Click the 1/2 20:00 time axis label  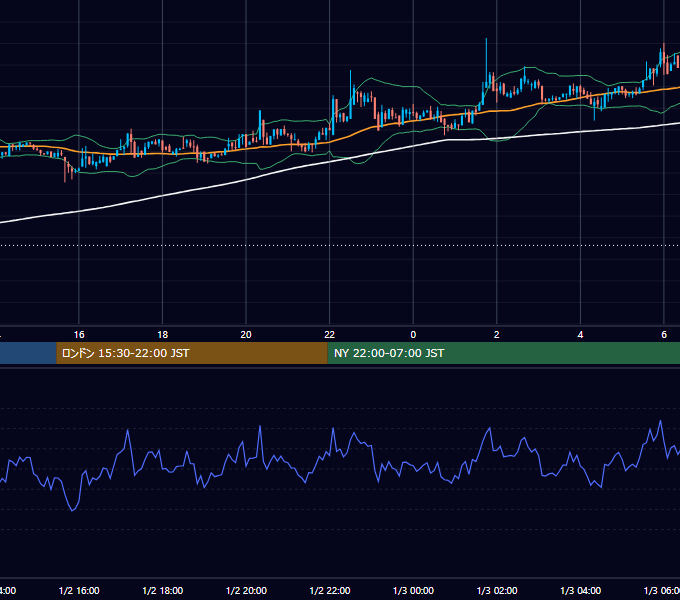pyautogui.click(x=246, y=590)
